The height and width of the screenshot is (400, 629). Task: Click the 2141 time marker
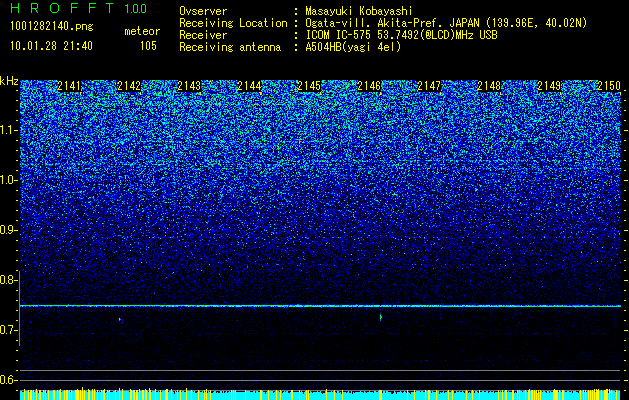tap(69, 86)
